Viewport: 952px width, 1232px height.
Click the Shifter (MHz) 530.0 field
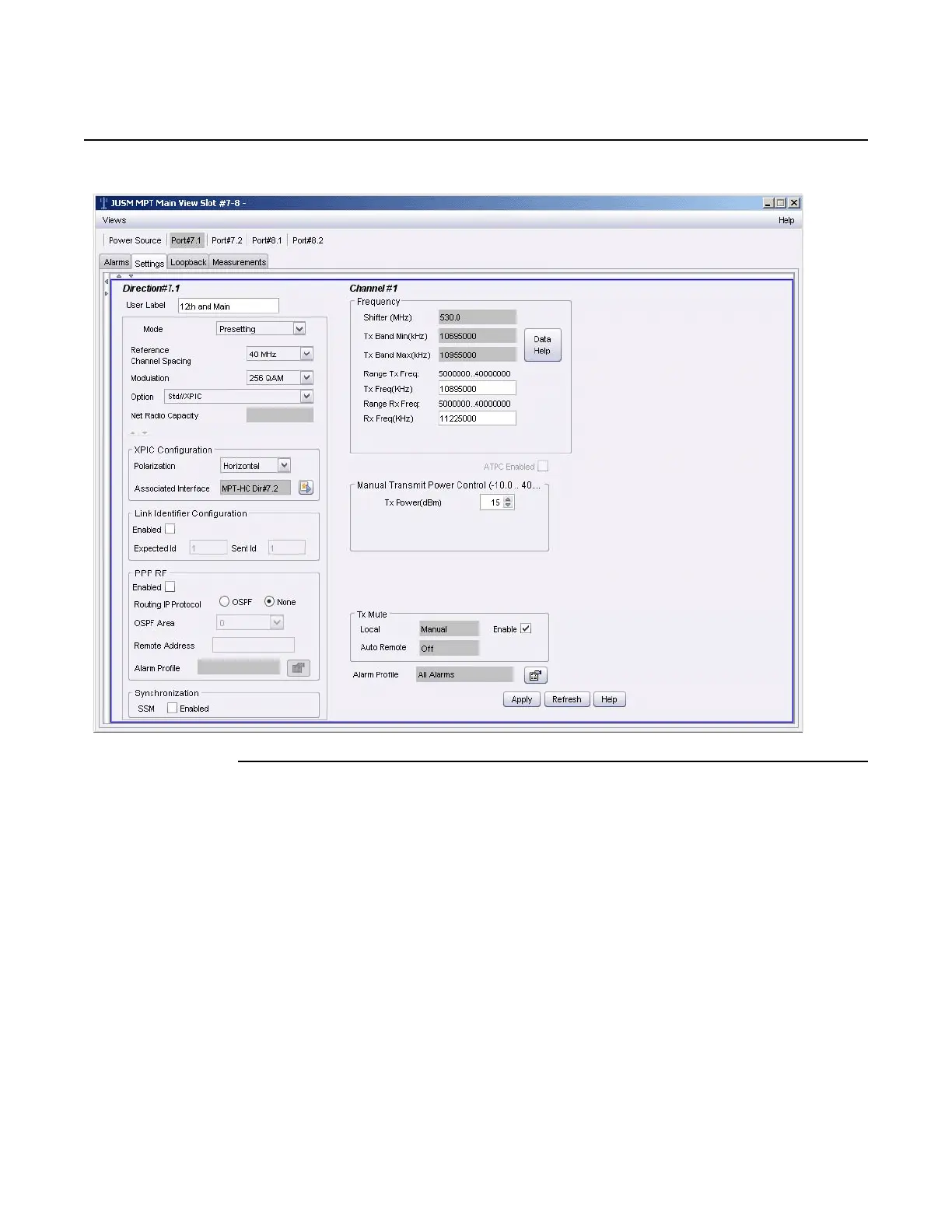pos(477,317)
